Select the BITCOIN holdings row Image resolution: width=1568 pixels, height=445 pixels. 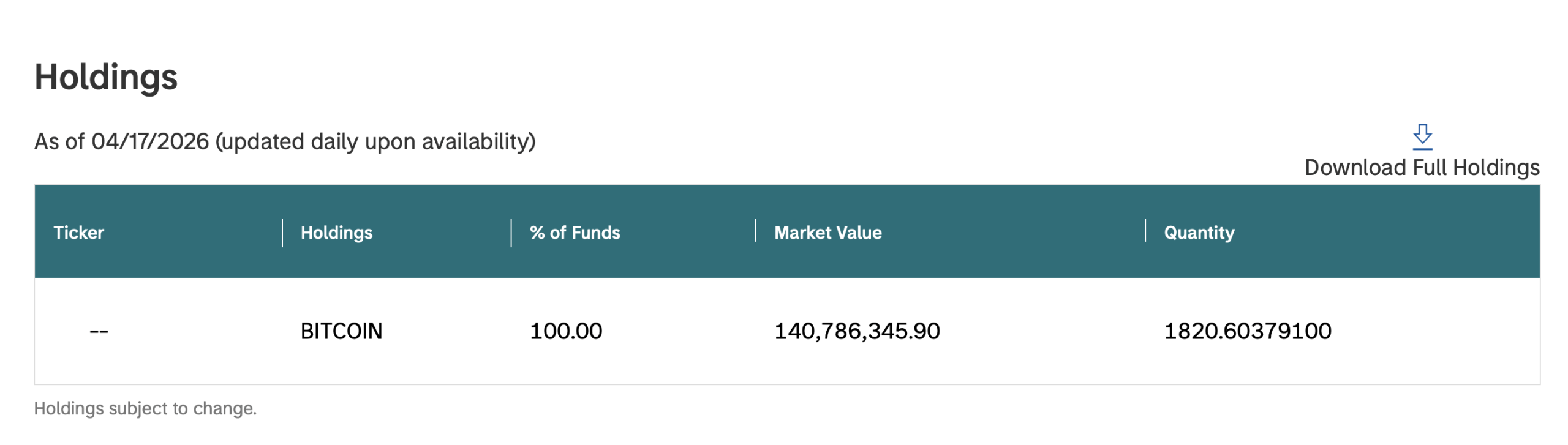784,331
